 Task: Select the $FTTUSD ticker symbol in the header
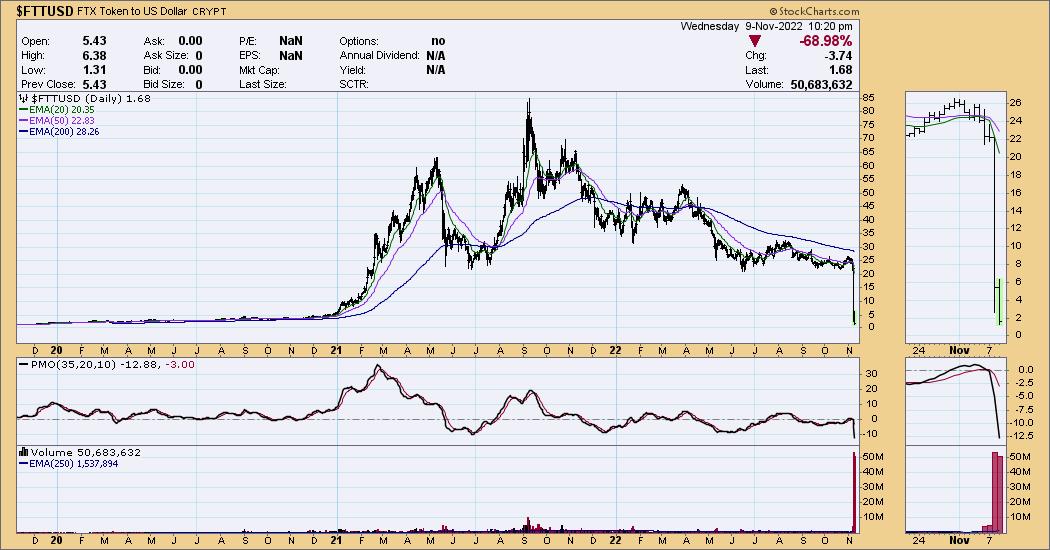[x=45, y=11]
